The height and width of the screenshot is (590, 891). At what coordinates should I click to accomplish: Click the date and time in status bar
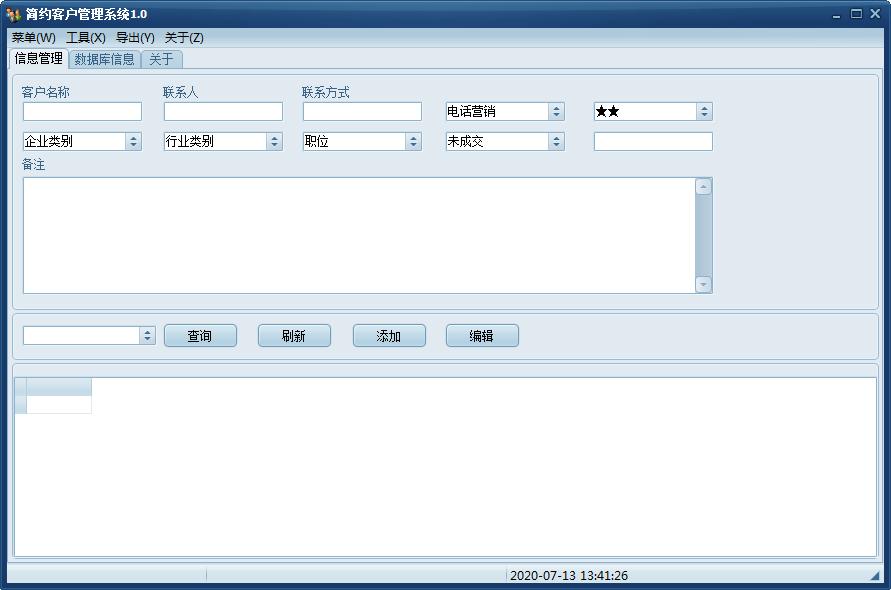click(569, 575)
